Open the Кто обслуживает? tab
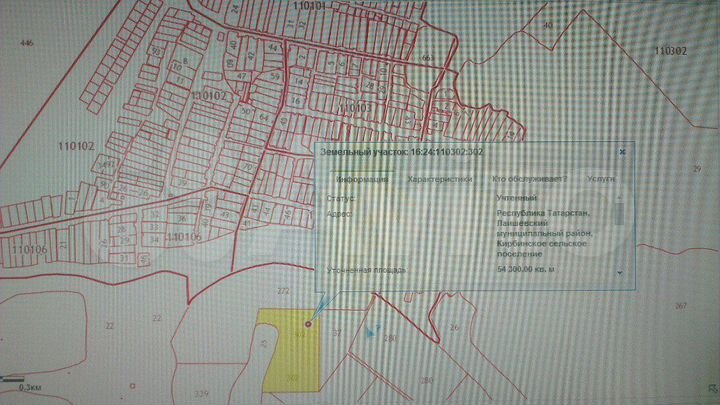This screenshot has height=405, width=720. pos(529,179)
